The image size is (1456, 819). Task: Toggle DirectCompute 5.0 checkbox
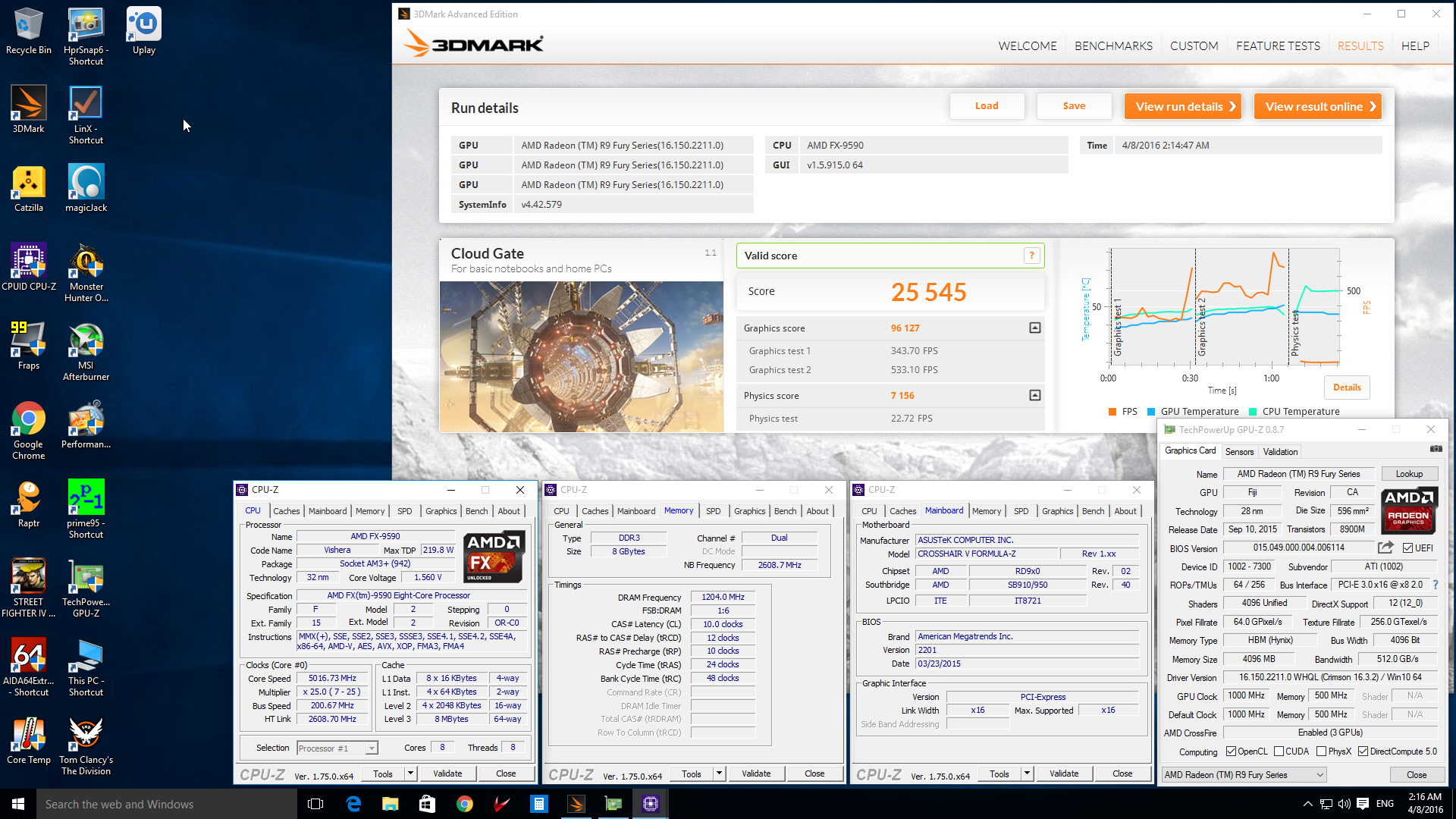[1363, 752]
